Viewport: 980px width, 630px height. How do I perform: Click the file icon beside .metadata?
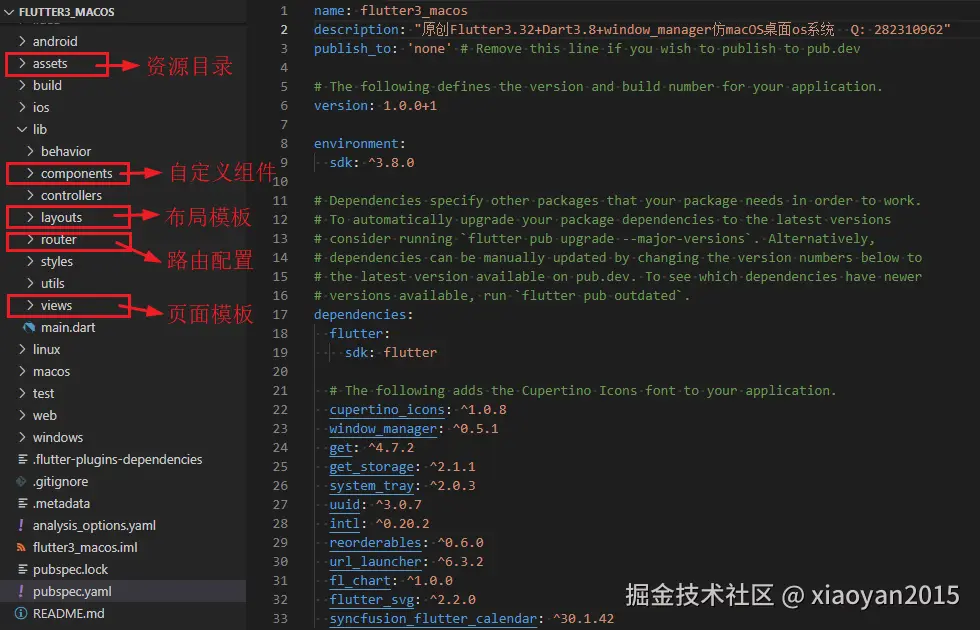pyautogui.click(x=22, y=503)
